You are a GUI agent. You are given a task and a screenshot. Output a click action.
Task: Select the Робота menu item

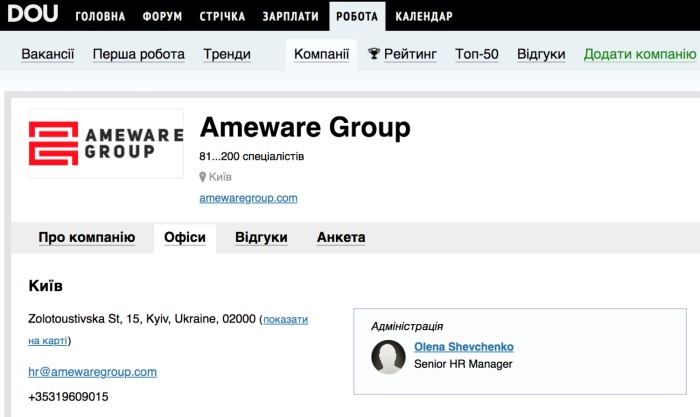pos(357,16)
